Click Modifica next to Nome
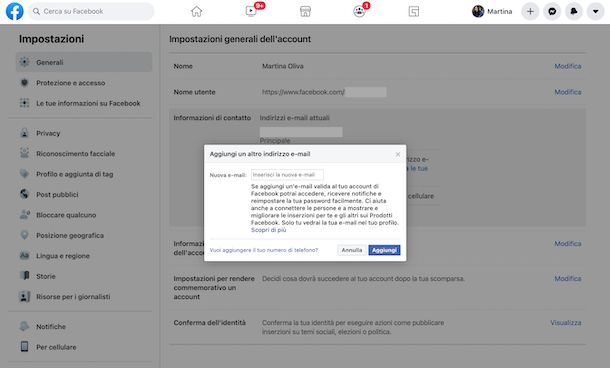 click(568, 66)
